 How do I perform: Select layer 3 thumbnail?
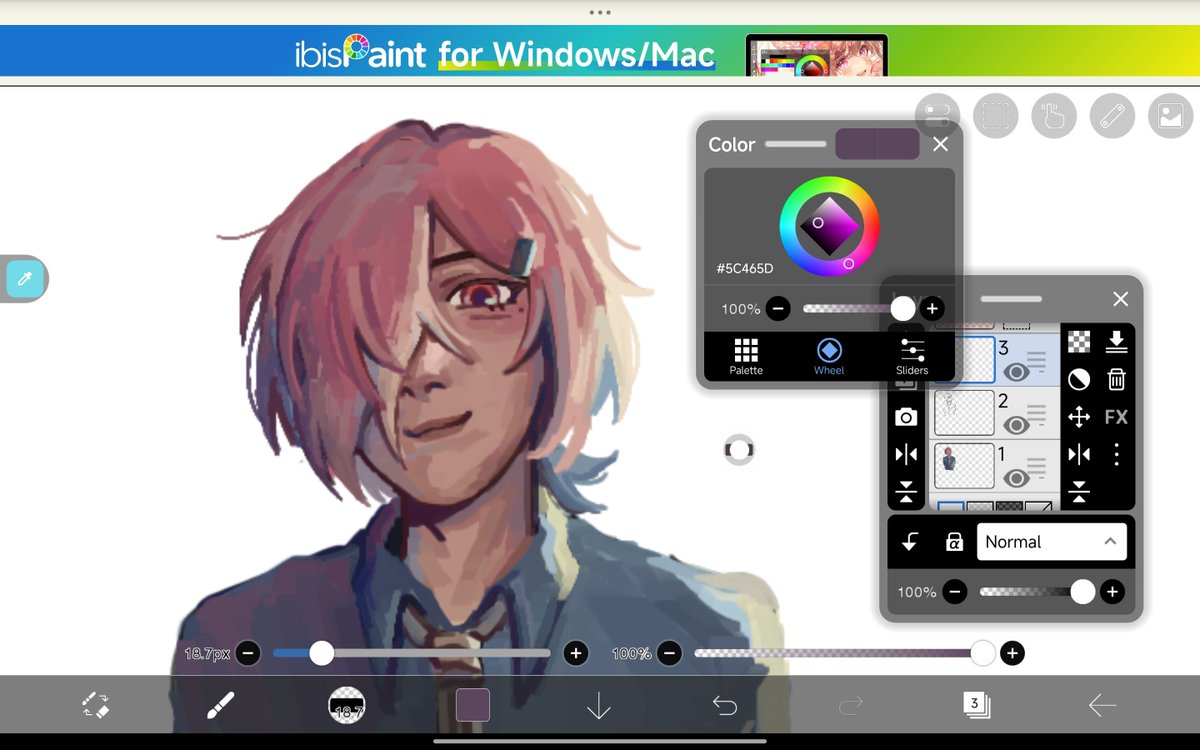[964, 359]
